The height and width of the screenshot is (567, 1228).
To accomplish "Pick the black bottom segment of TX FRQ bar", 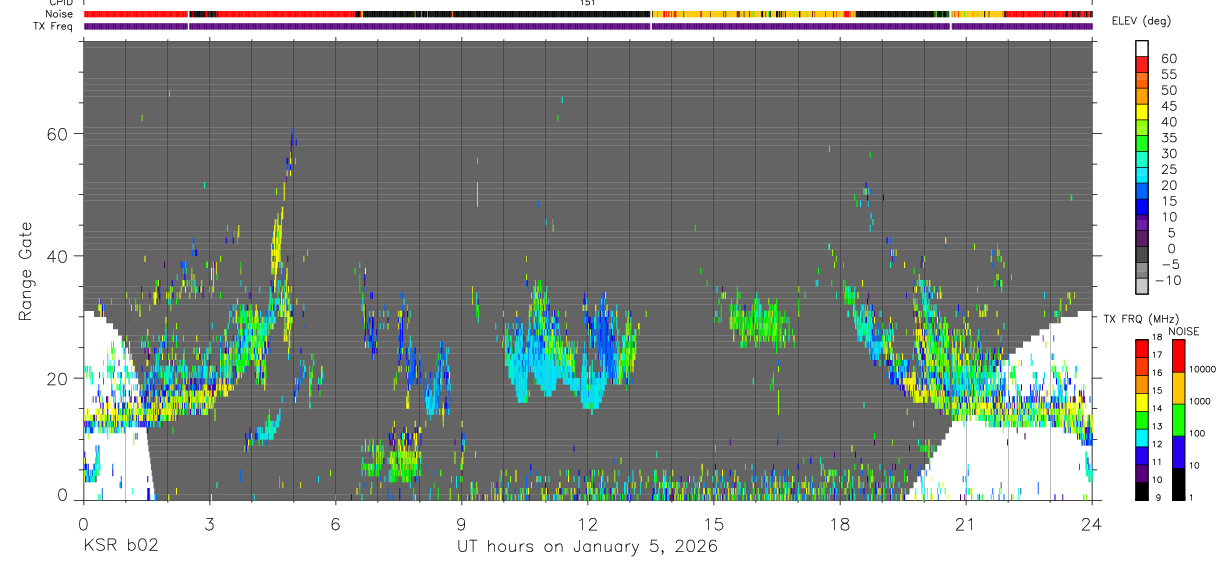I will point(1142,492).
